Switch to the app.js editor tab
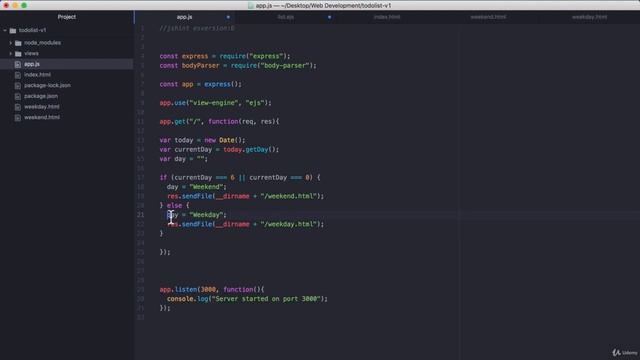The width and height of the screenshot is (640, 360). (x=184, y=17)
